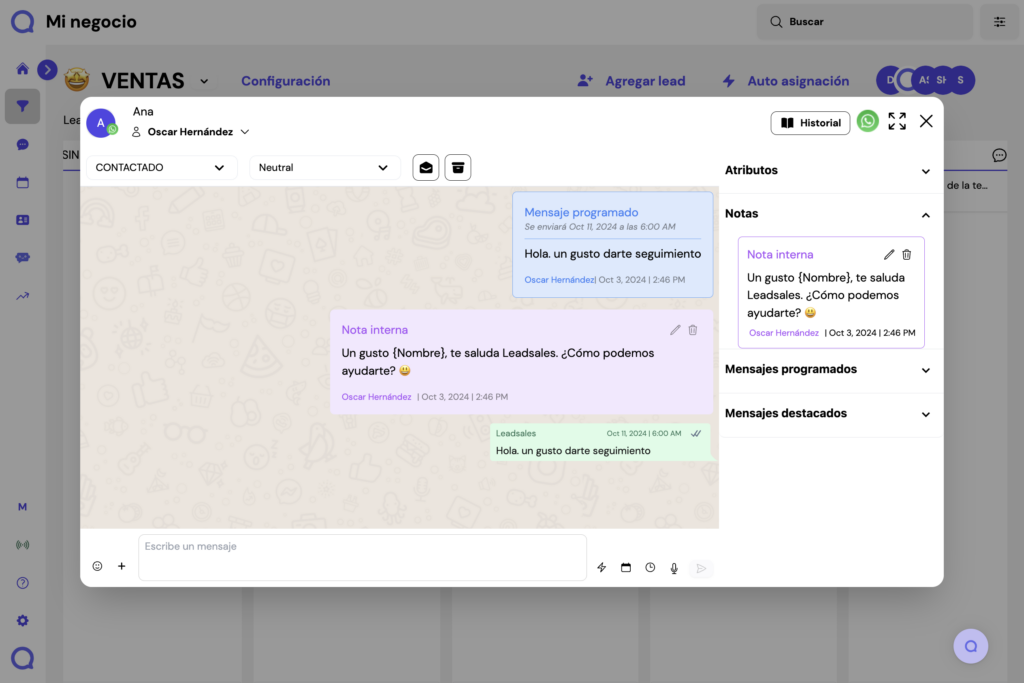Click the mark-as-read envelope icon

pos(426,168)
